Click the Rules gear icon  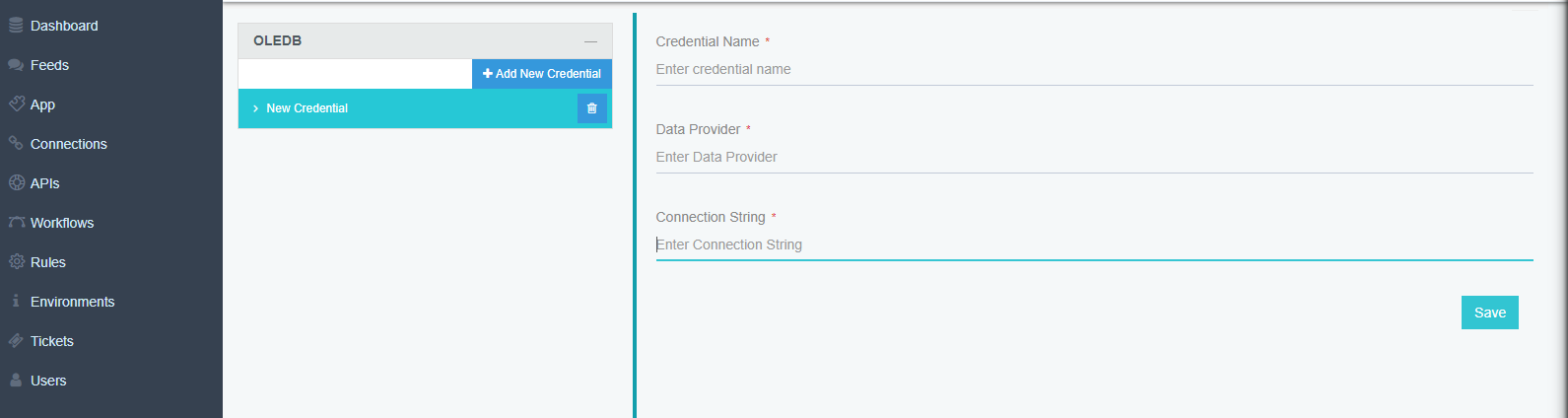16,261
